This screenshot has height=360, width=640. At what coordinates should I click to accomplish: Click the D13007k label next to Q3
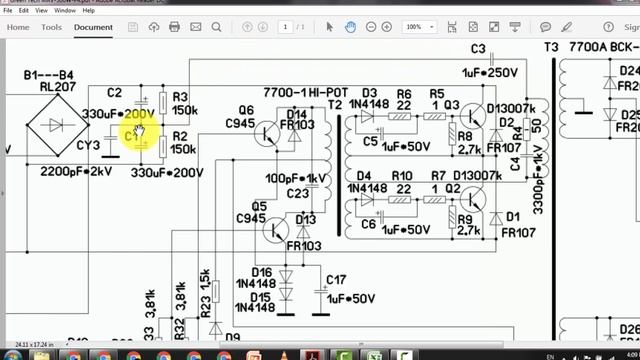click(511, 109)
